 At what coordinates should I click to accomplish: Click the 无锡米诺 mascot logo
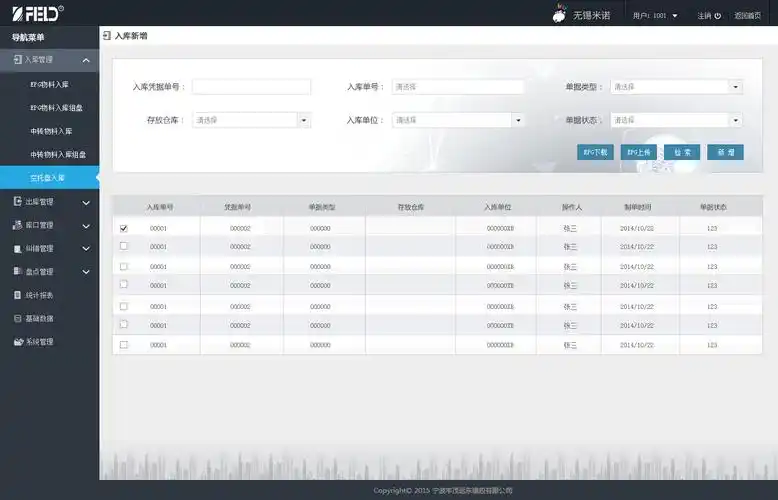(560, 14)
